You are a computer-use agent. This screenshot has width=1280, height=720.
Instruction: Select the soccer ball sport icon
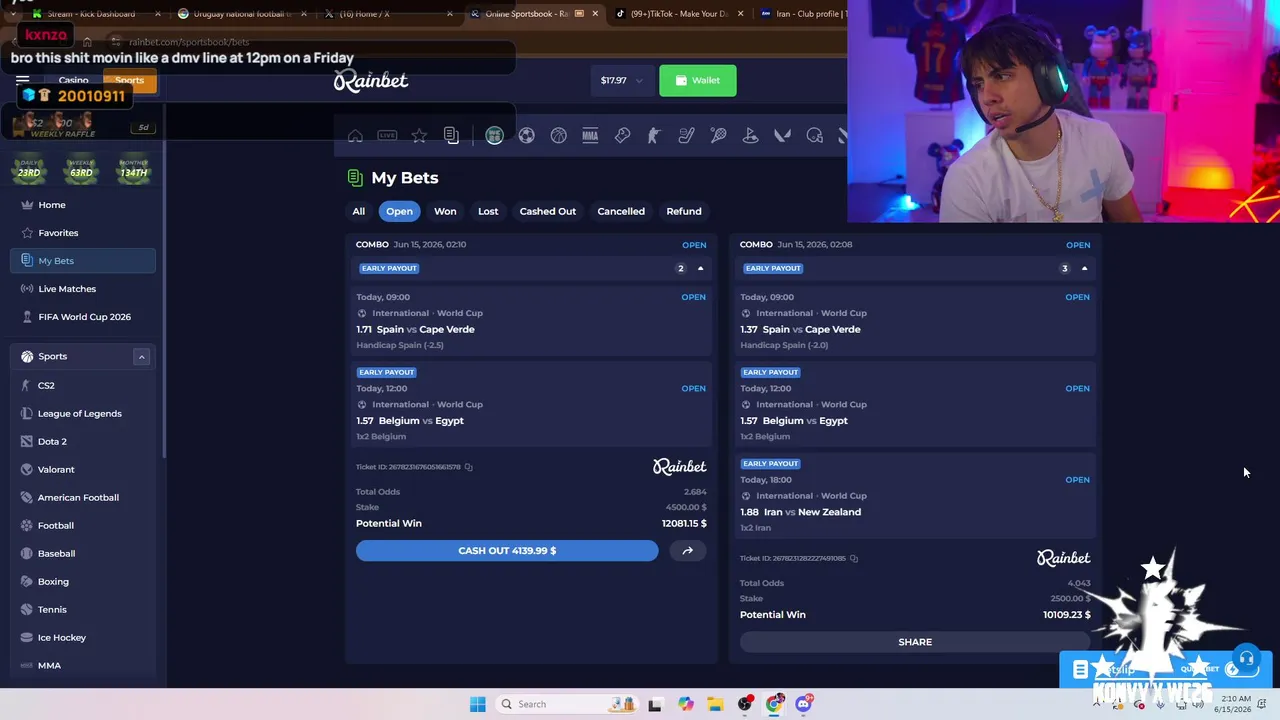(x=526, y=136)
